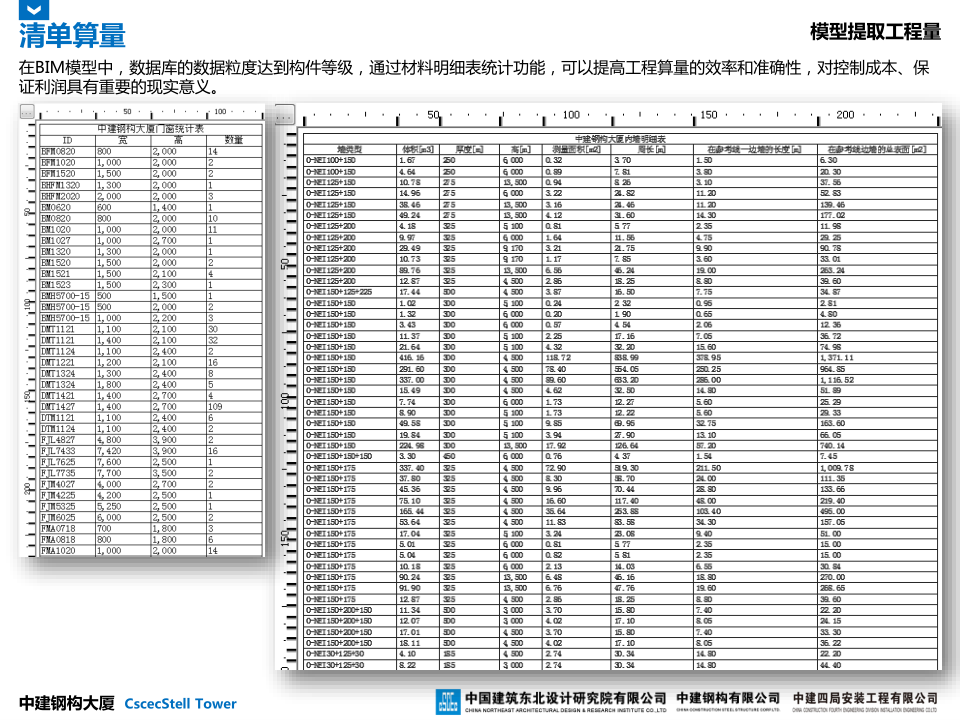Click the 中建钢构大厦内墙明细表 table title
This screenshot has width=960, height=720.
[620, 139]
